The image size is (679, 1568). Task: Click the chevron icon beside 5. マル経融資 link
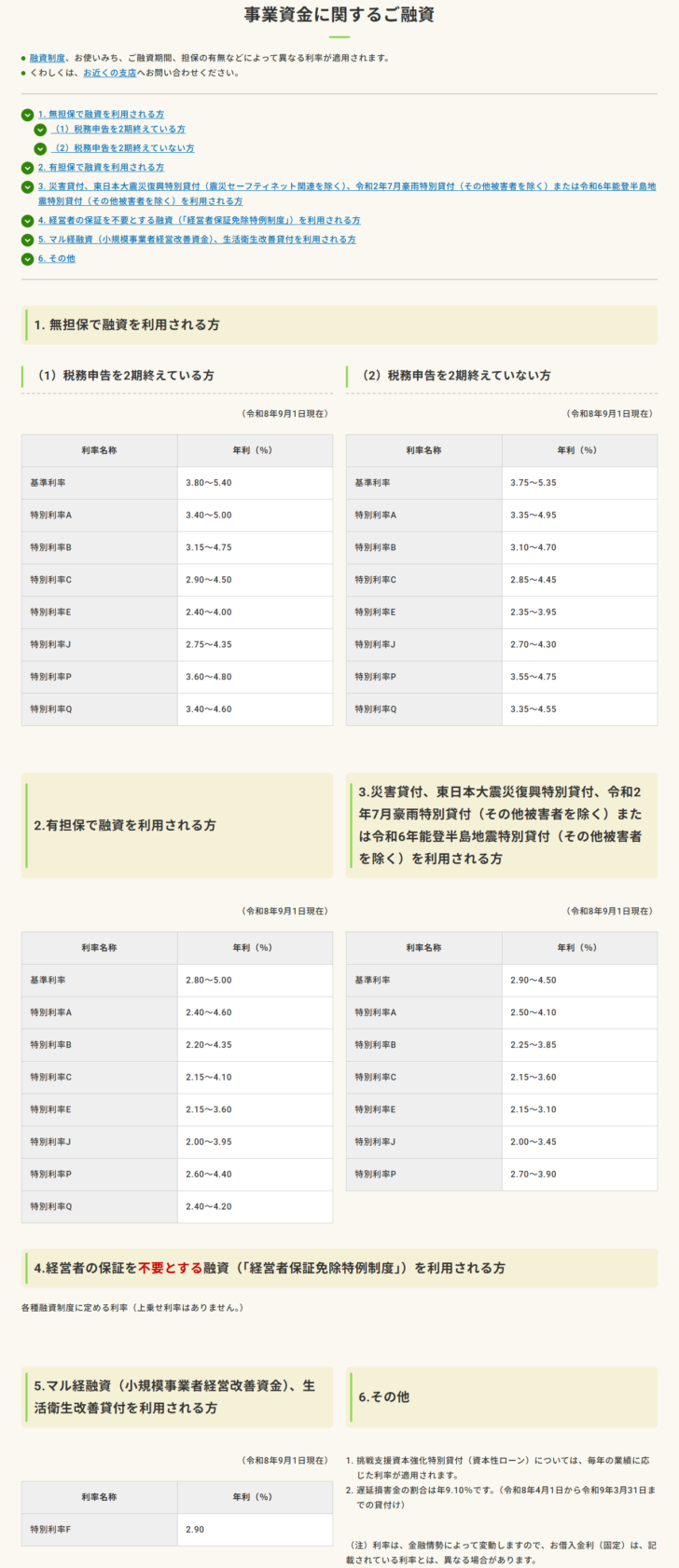(27, 240)
